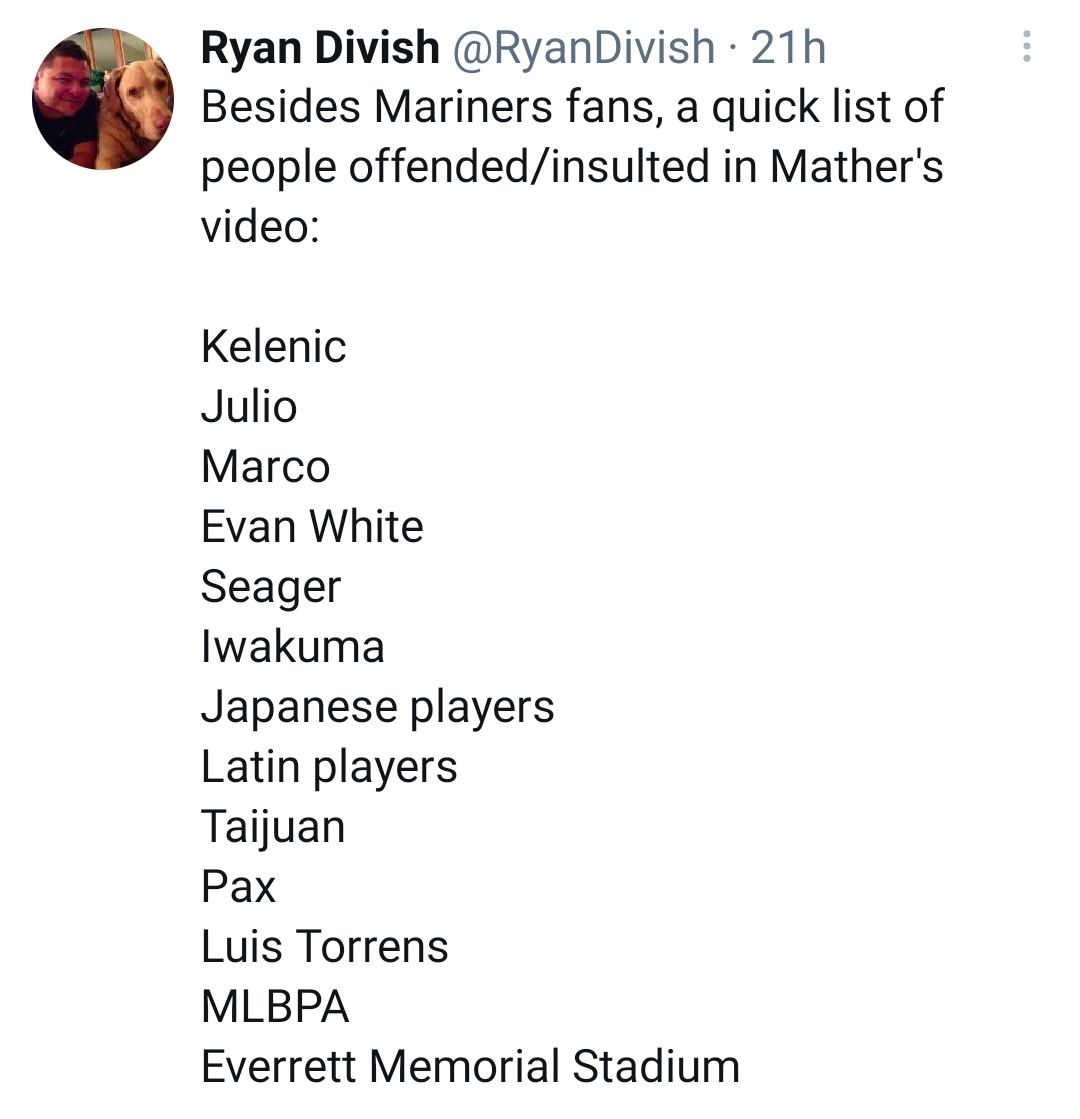1080x1119 pixels.
Task: Select the line reading Latin players
Action: click(x=330, y=766)
